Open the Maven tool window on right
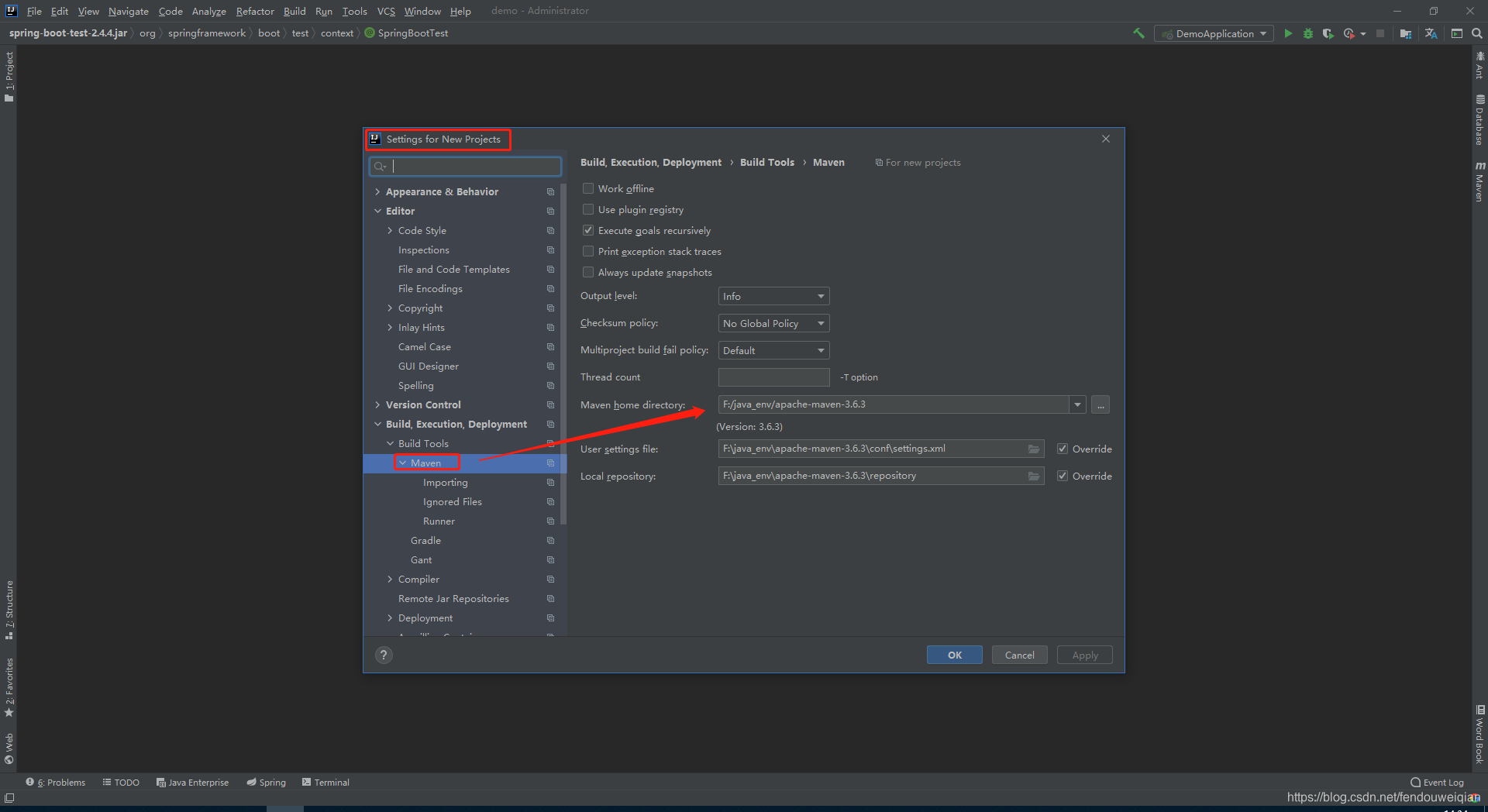Screen dimensions: 1488x812 click(x=1480, y=182)
